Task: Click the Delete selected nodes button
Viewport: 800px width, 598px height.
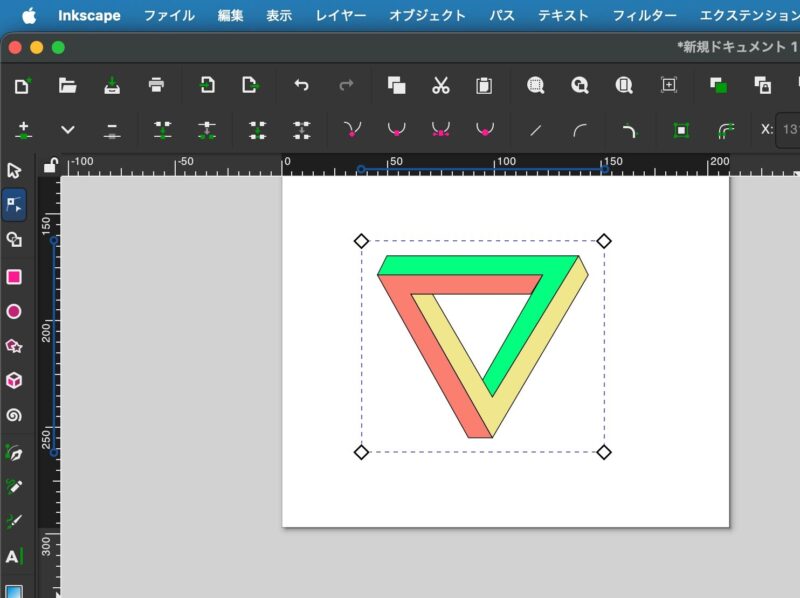Action: point(112,129)
